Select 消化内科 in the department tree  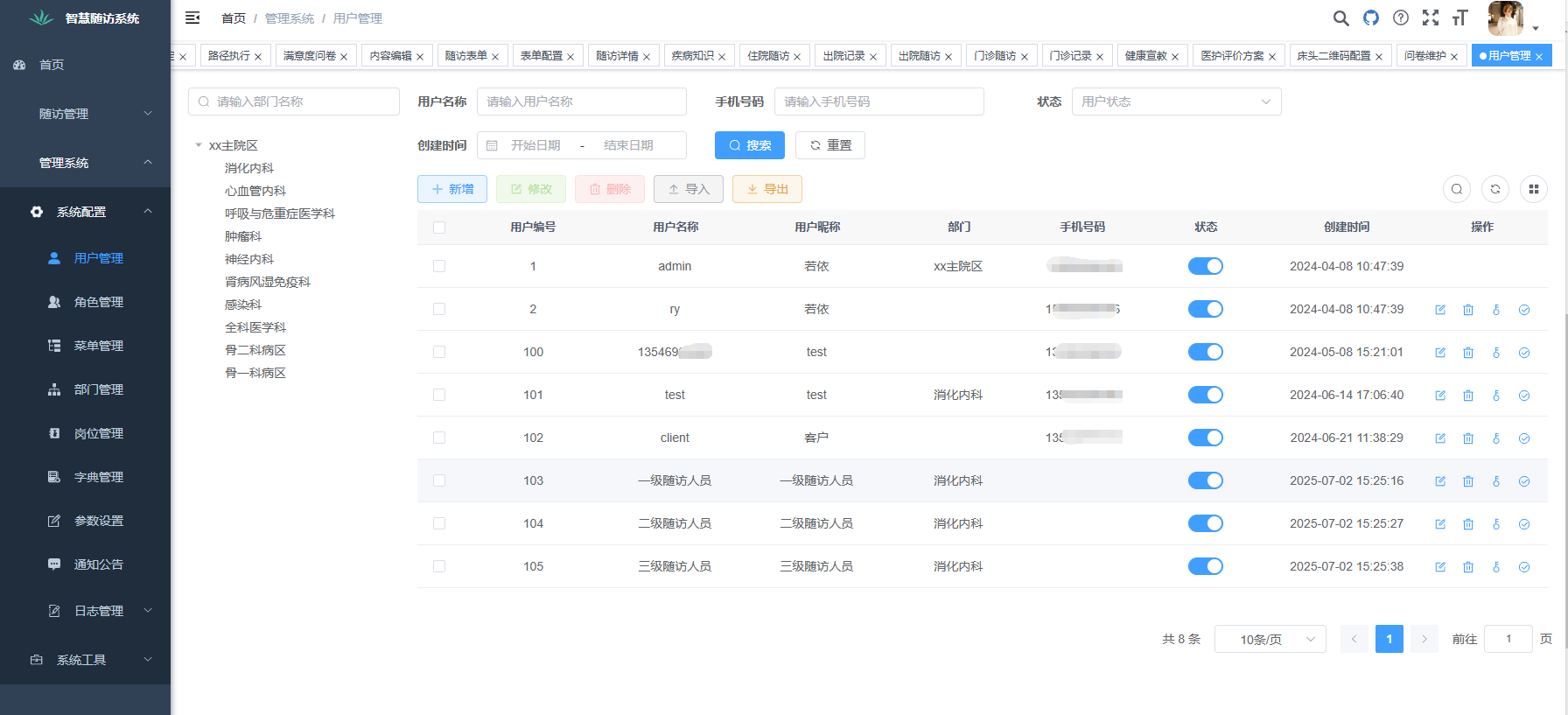click(x=249, y=168)
